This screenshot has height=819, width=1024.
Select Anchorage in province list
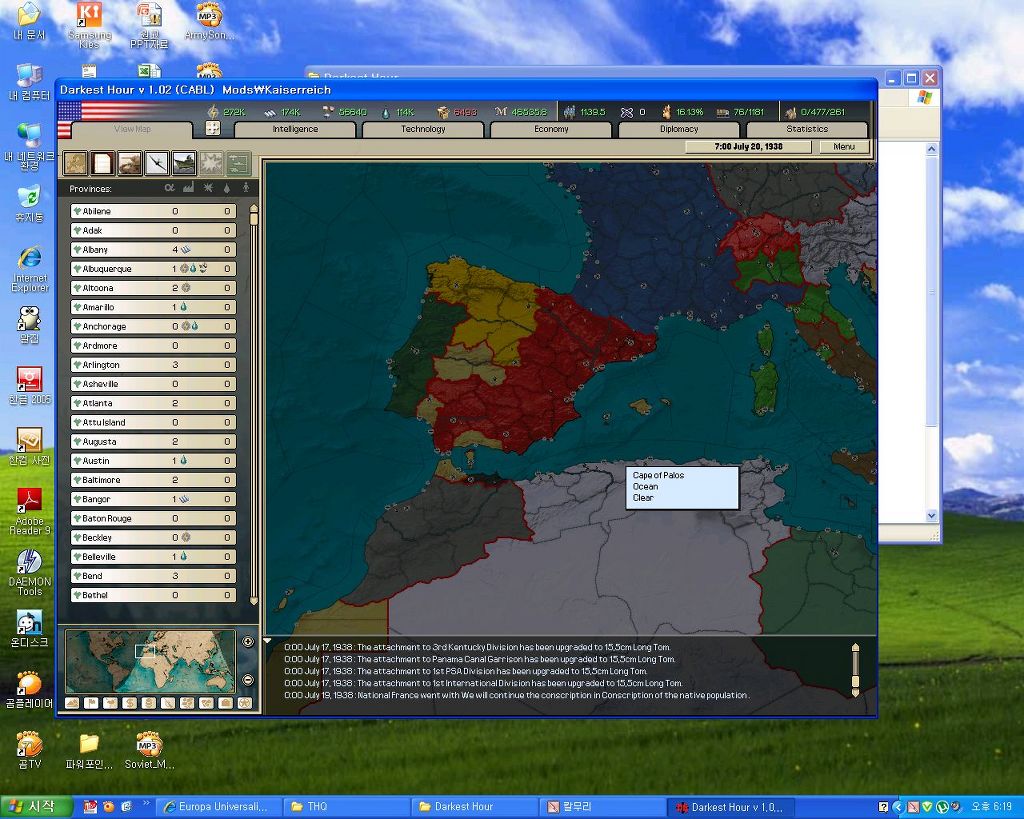[x=153, y=326]
